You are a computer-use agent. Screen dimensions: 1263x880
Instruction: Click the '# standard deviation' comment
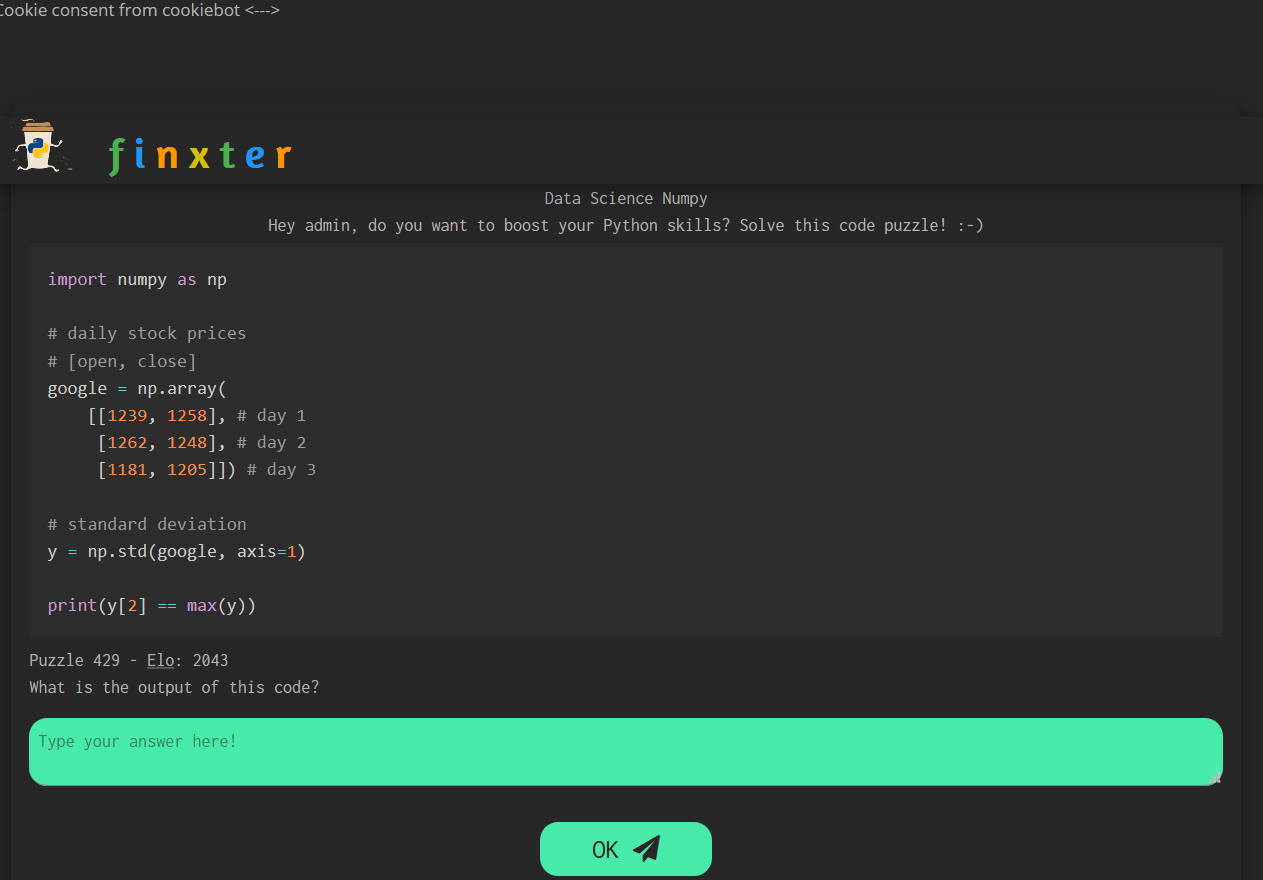click(146, 524)
